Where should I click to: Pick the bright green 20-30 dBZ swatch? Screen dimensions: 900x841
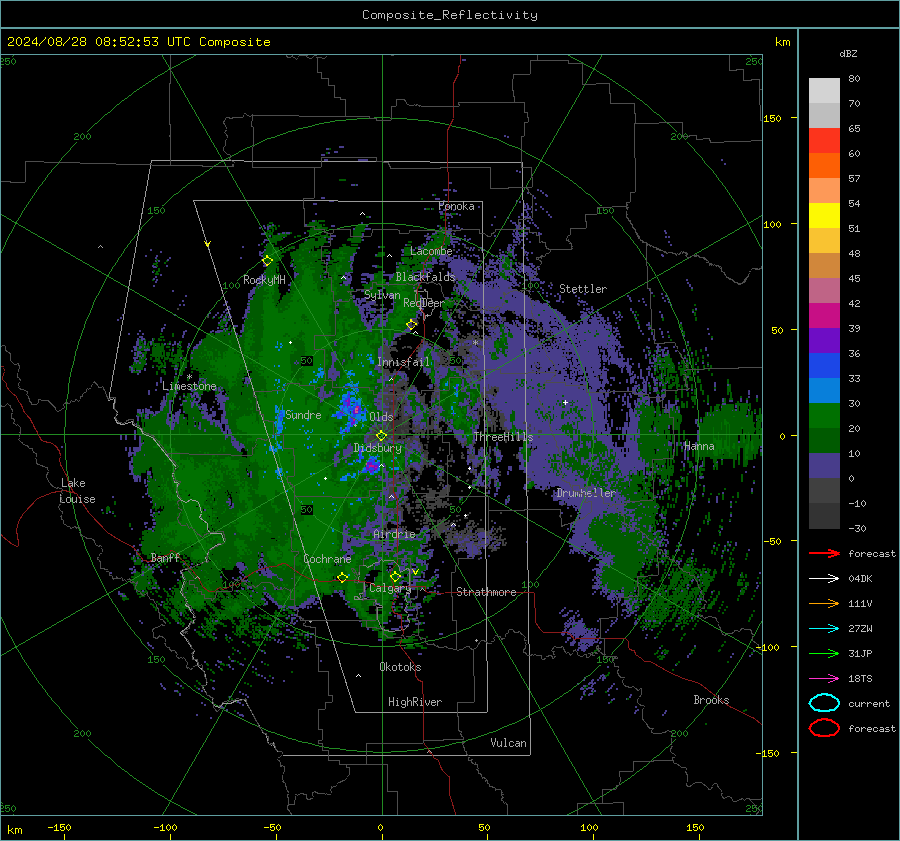[x=824, y=416]
